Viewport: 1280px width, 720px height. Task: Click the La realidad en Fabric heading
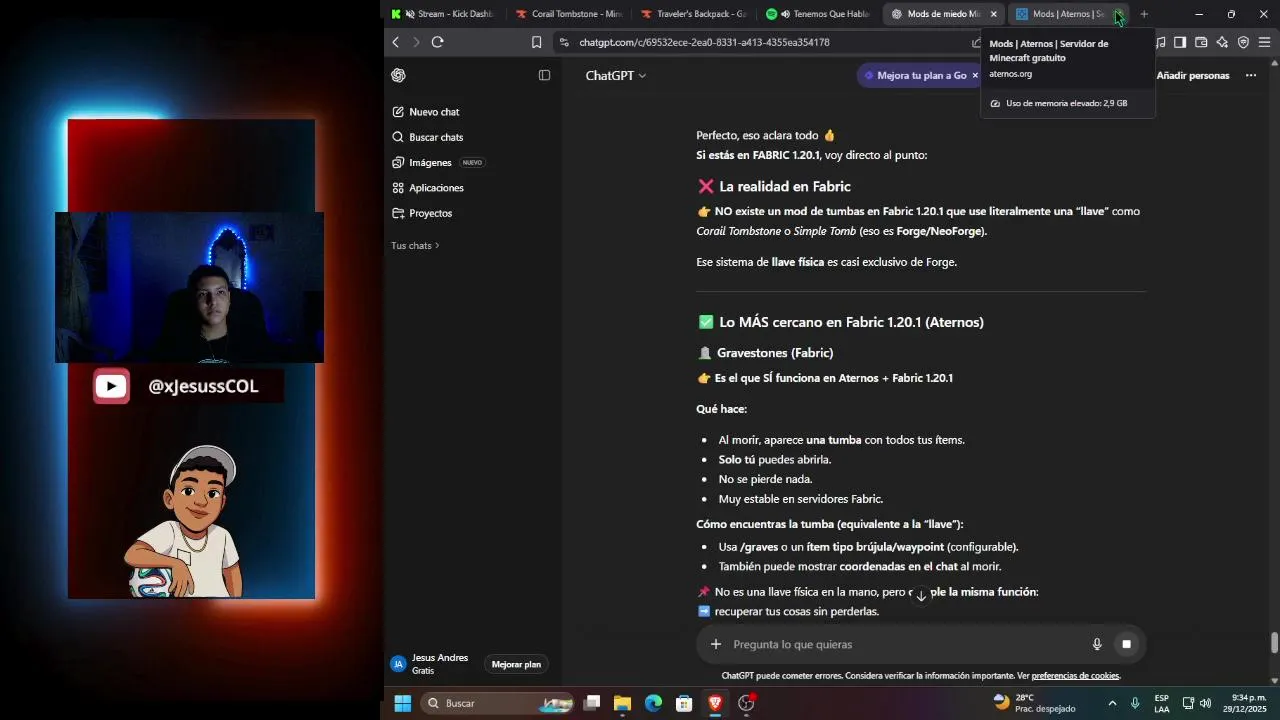coord(785,186)
